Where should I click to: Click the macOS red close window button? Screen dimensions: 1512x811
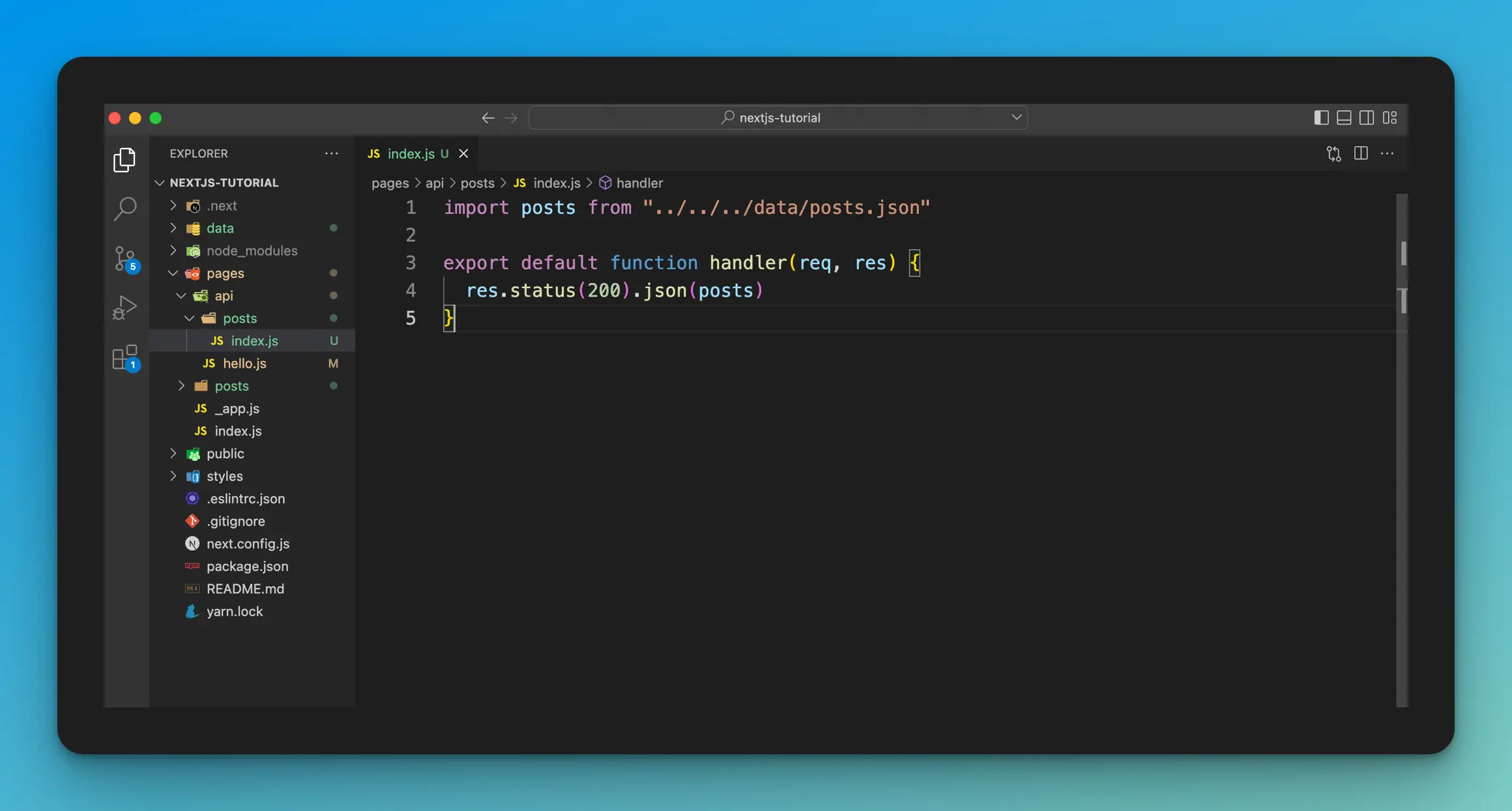pos(115,118)
